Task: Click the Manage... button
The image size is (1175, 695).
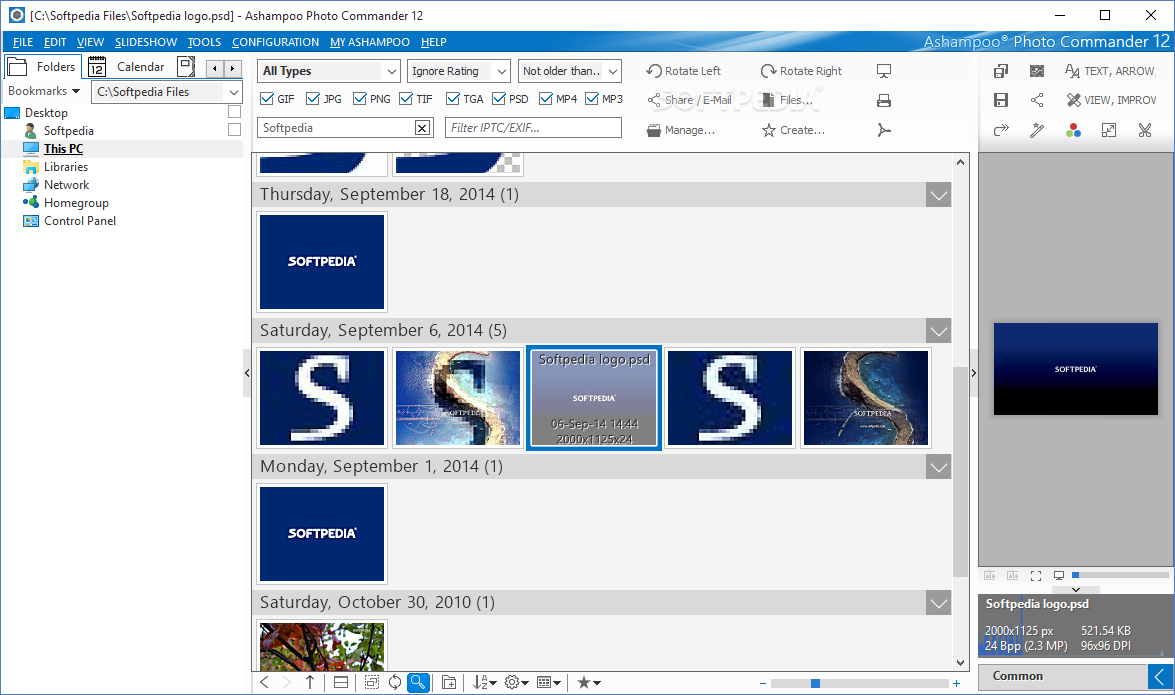Action: [680, 130]
